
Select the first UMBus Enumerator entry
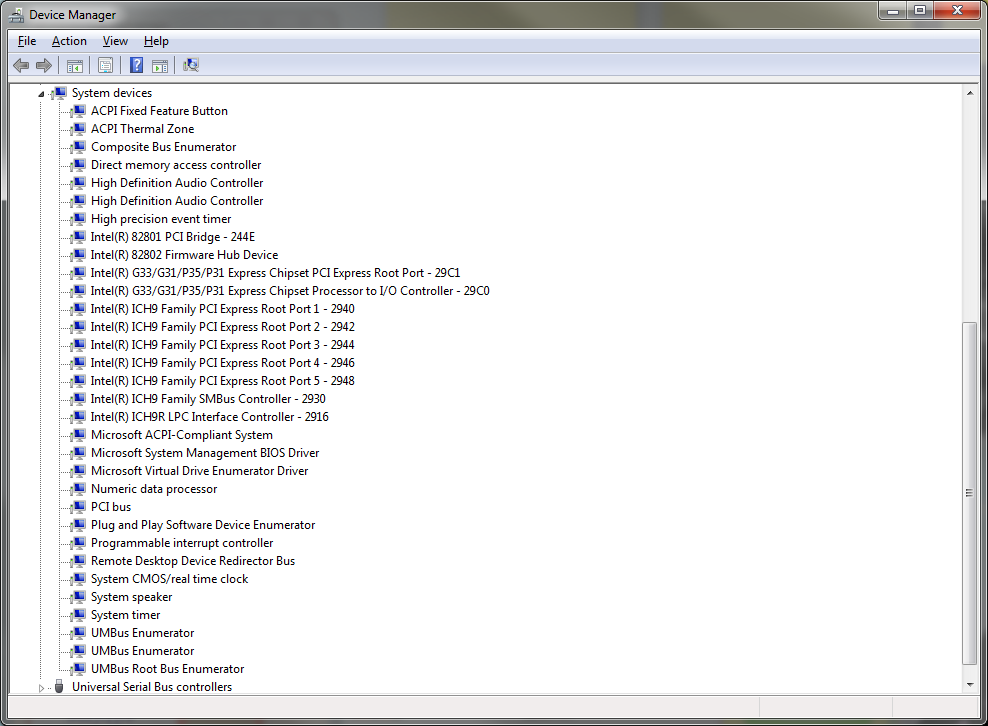tap(142, 633)
